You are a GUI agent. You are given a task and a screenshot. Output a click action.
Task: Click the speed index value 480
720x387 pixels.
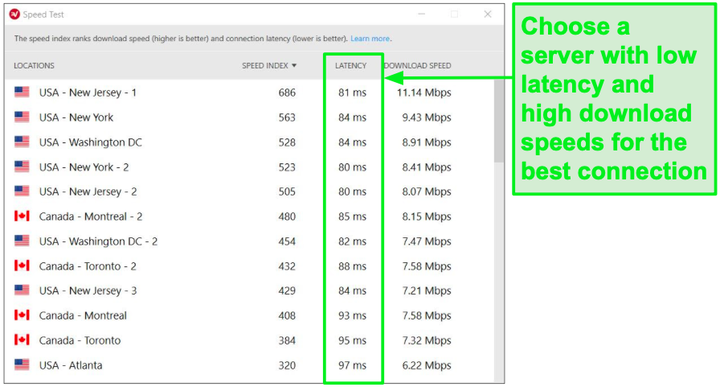287,217
